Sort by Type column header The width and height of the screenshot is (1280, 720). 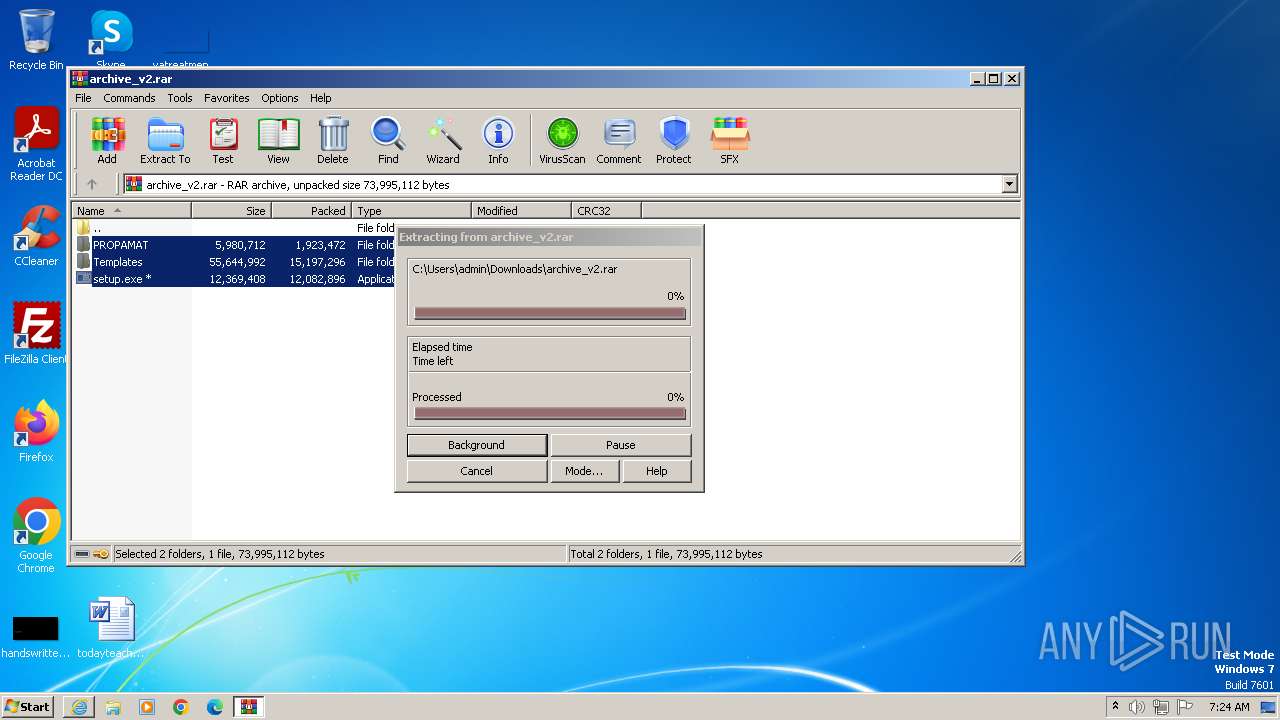(x=411, y=210)
